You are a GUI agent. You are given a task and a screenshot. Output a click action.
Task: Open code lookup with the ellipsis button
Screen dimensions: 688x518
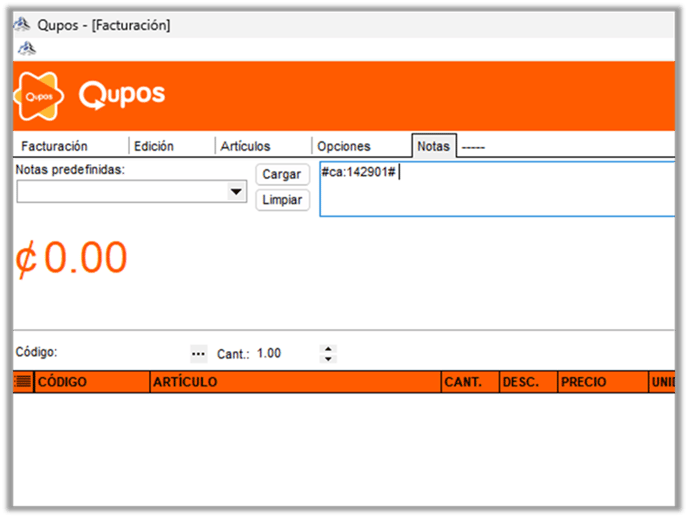[198, 354]
